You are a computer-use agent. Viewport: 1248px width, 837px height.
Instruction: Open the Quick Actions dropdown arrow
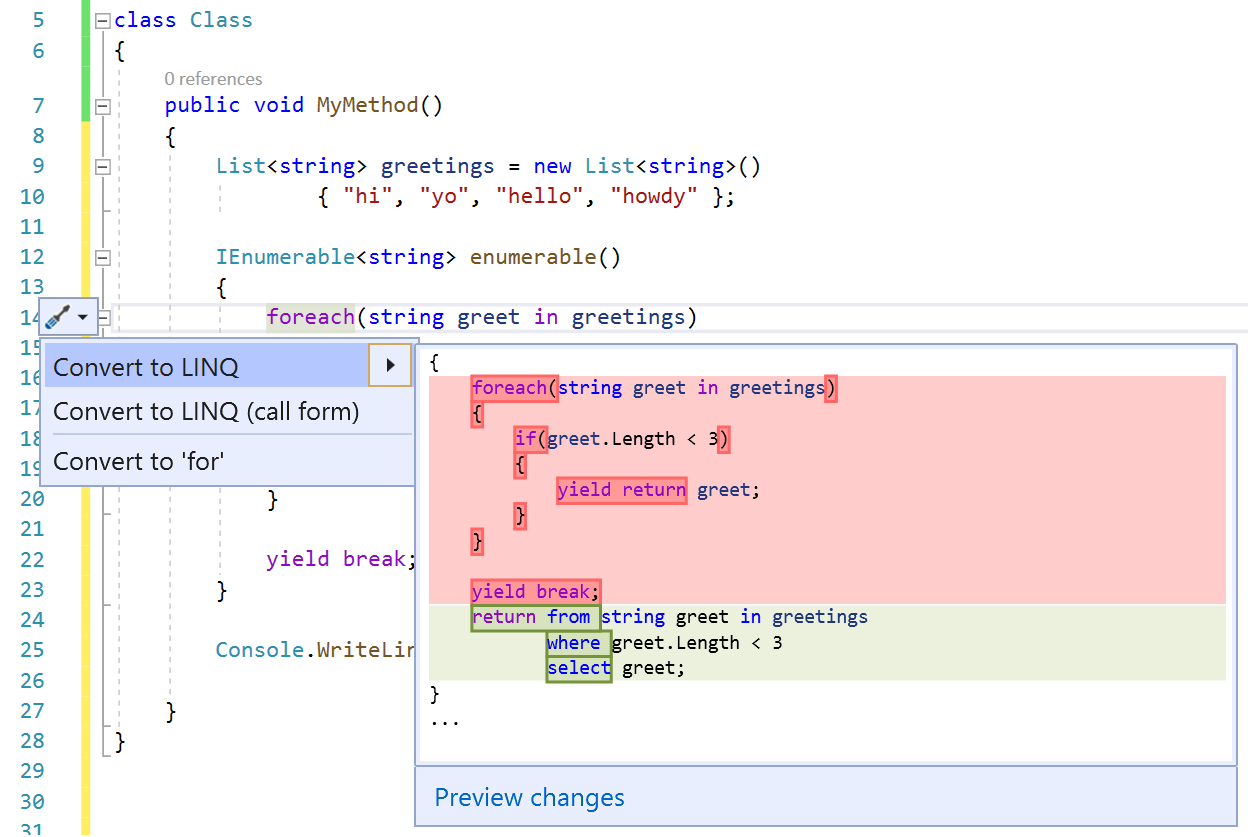coord(82,316)
